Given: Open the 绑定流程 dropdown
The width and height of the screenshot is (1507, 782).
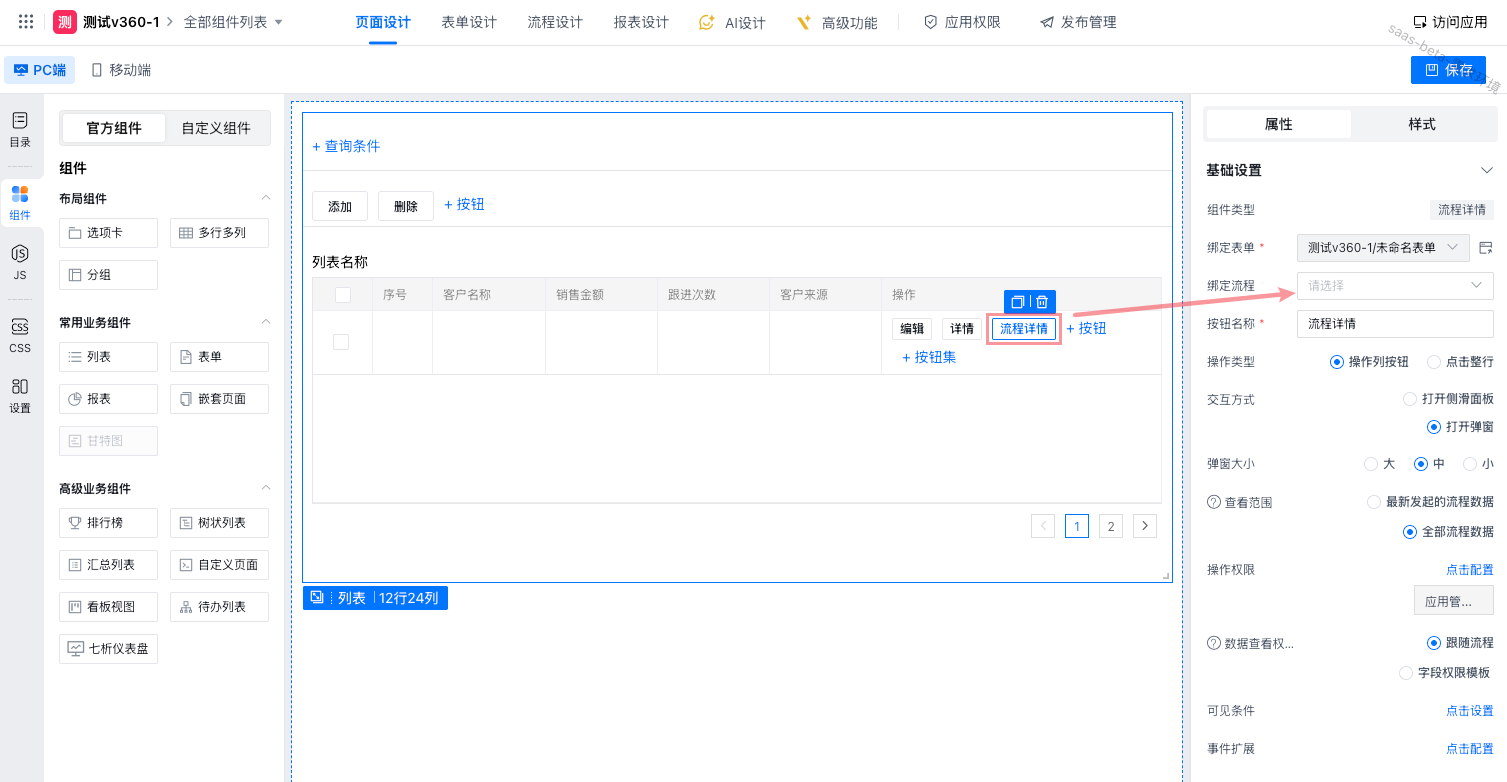Looking at the screenshot, I should click(x=1394, y=285).
